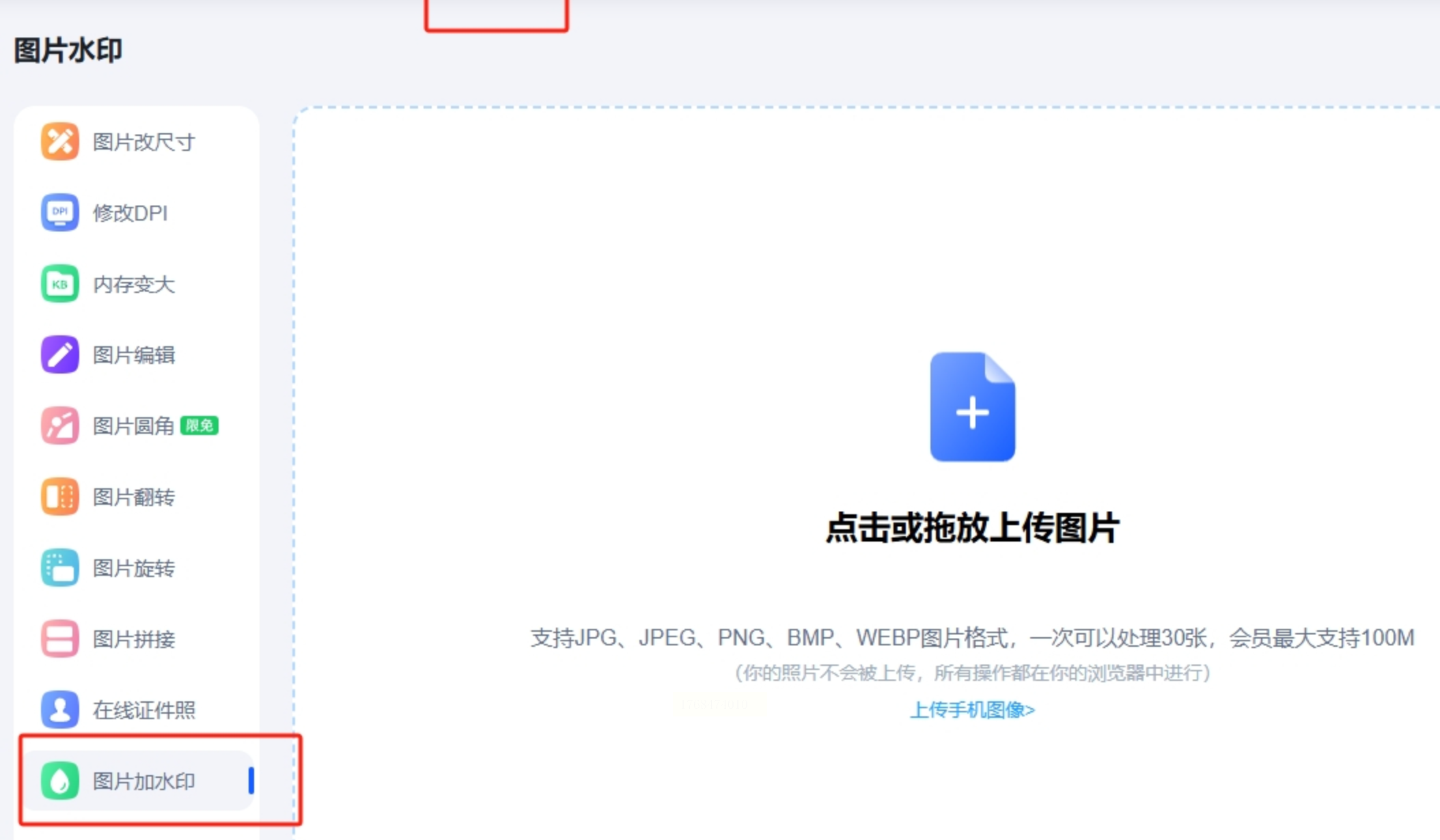The height and width of the screenshot is (840, 1440).
Task: Click the pink 图片拼接 stitch icon
Action: tap(59, 639)
